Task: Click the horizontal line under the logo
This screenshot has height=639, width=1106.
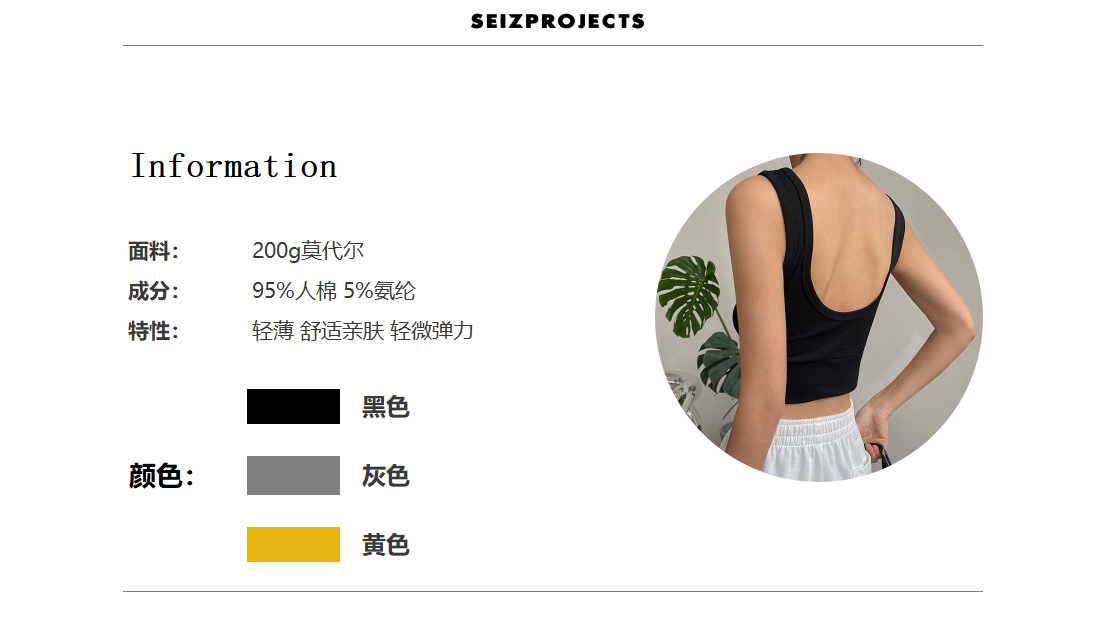Action: pos(553,46)
